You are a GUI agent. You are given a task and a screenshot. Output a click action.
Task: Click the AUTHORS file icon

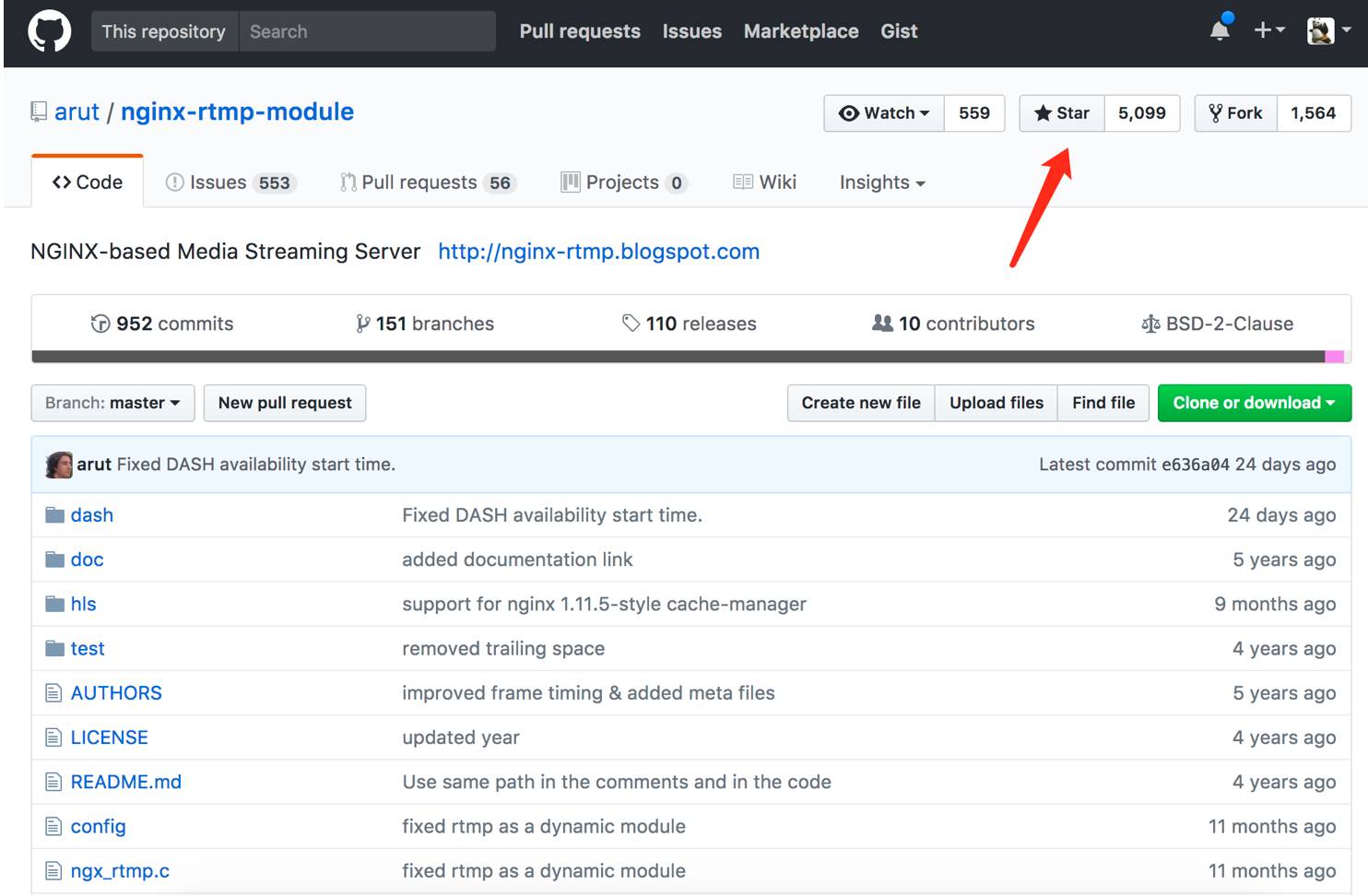coord(53,693)
